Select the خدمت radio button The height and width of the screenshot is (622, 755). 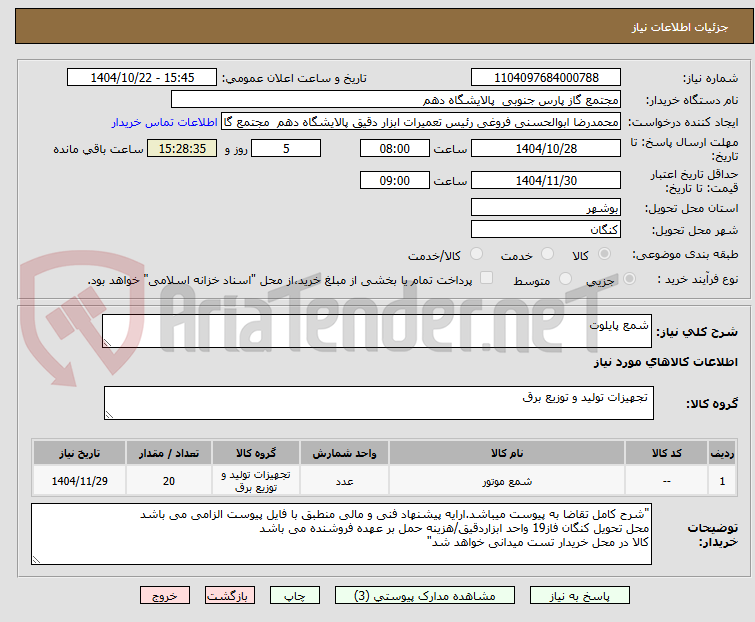[547, 254]
